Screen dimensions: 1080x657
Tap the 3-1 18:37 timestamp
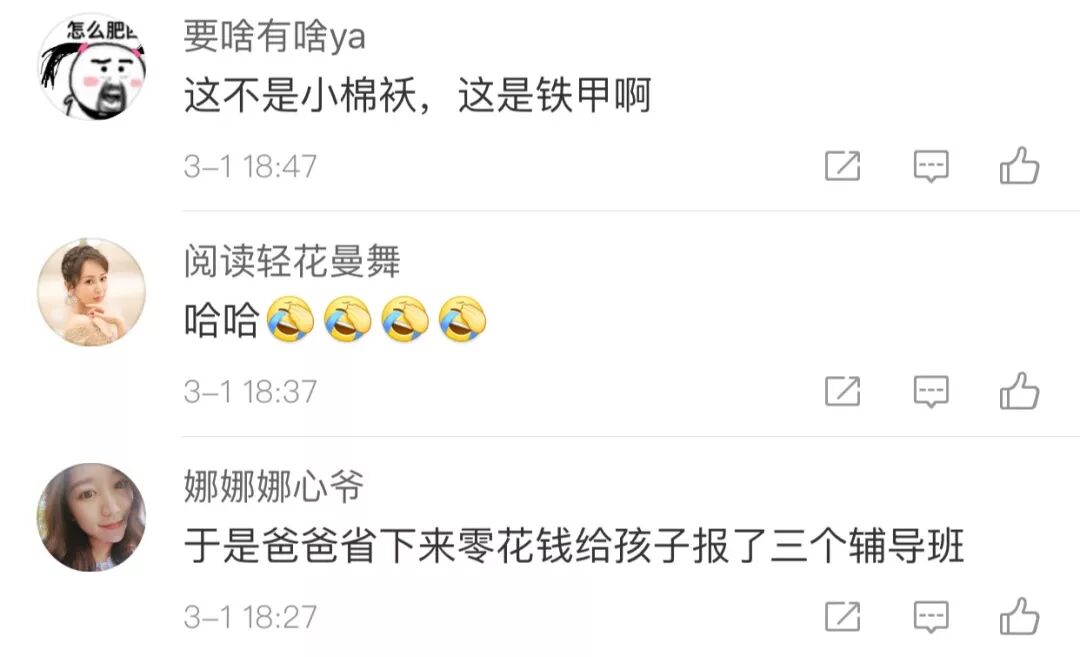tap(250, 392)
